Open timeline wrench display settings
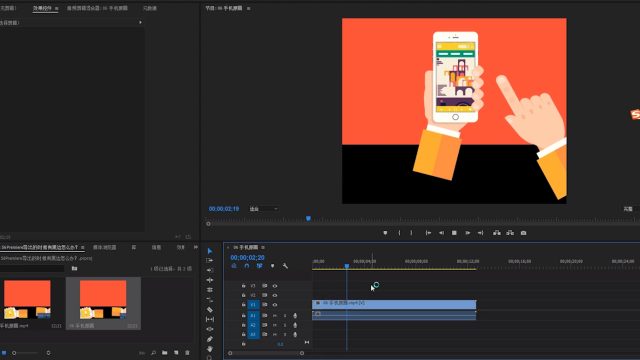Image resolution: width=640 pixels, height=360 pixels. [x=285, y=266]
